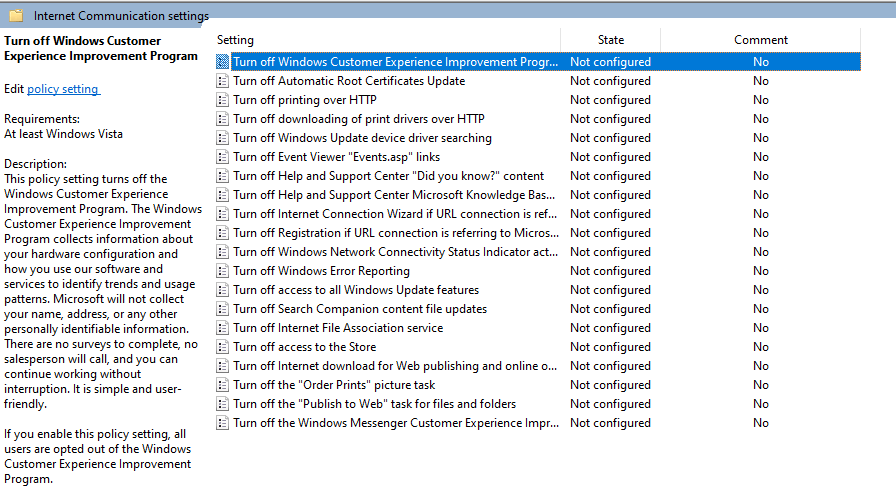The image size is (896, 486).
Task: Click policy icon beside Turn off downloading of print drivers
Action: (222, 119)
